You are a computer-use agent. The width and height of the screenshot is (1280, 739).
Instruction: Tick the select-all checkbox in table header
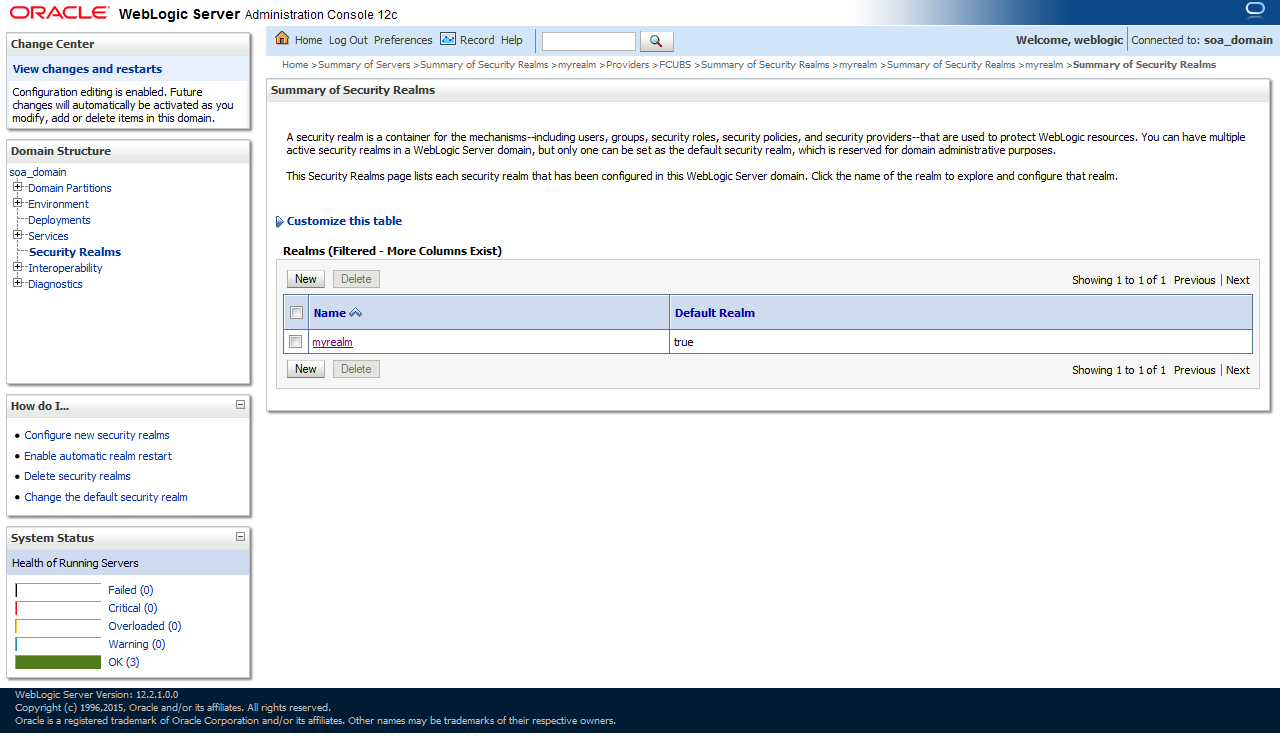tap(296, 313)
